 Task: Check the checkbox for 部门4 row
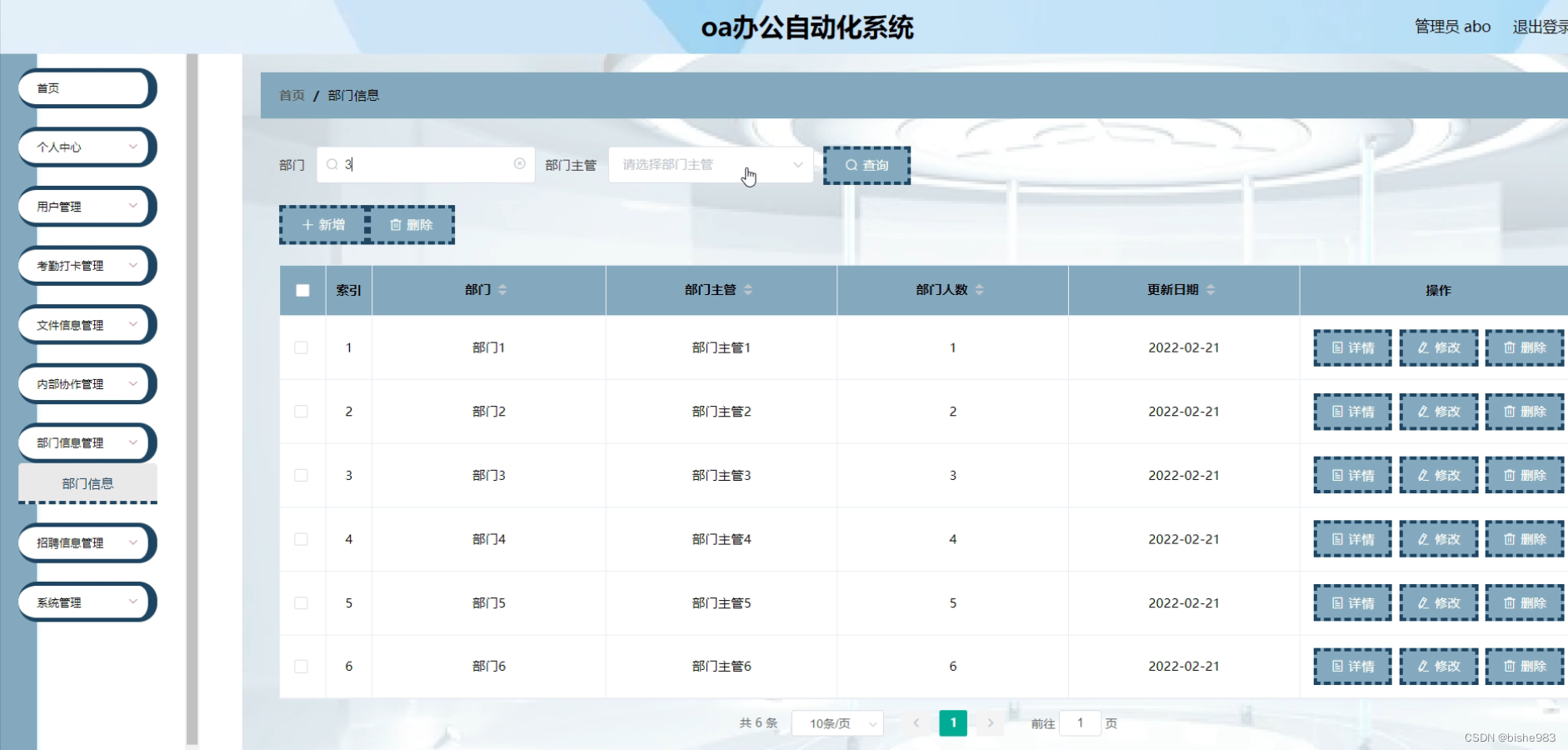[x=302, y=539]
